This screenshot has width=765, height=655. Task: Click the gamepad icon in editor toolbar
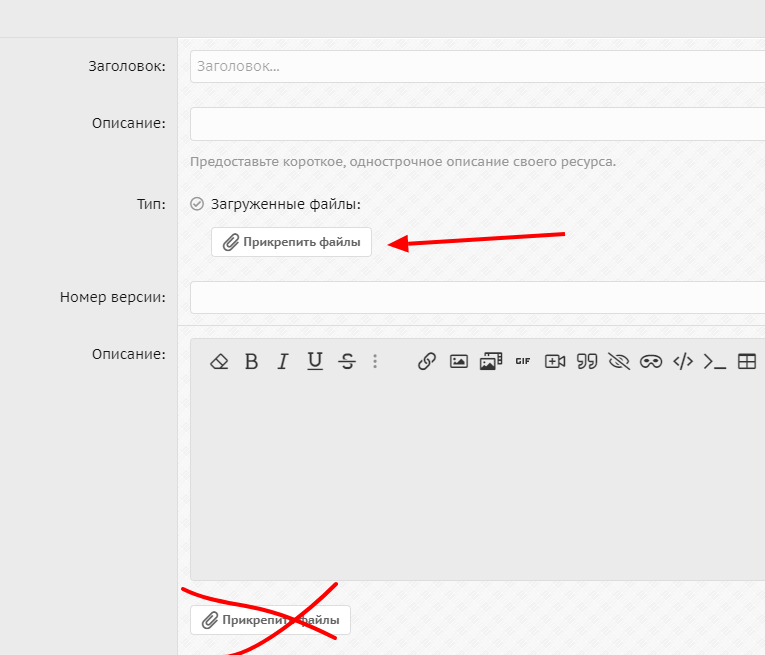(651, 361)
